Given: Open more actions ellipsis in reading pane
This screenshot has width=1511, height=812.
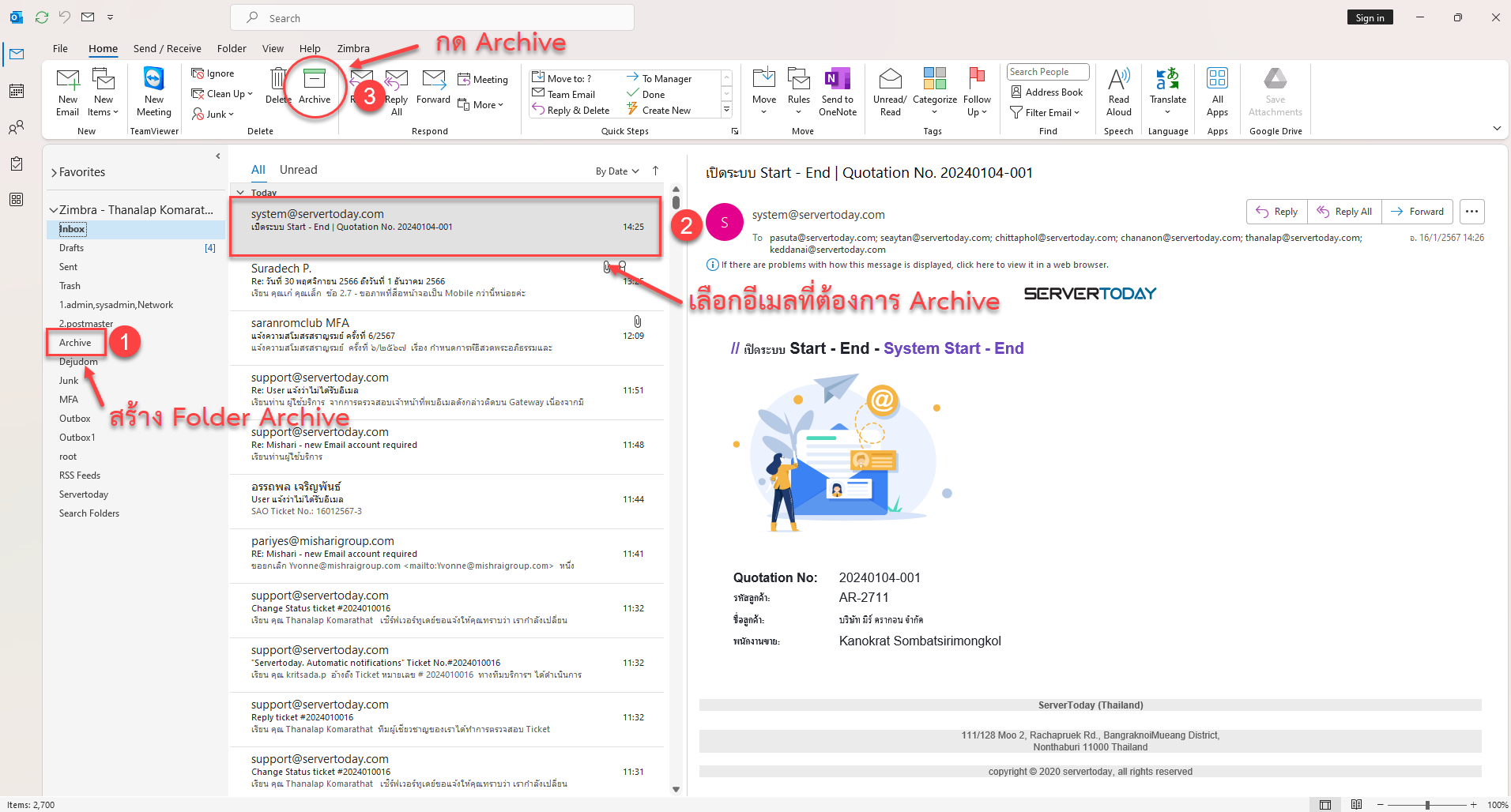Looking at the screenshot, I should click(x=1471, y=212).
